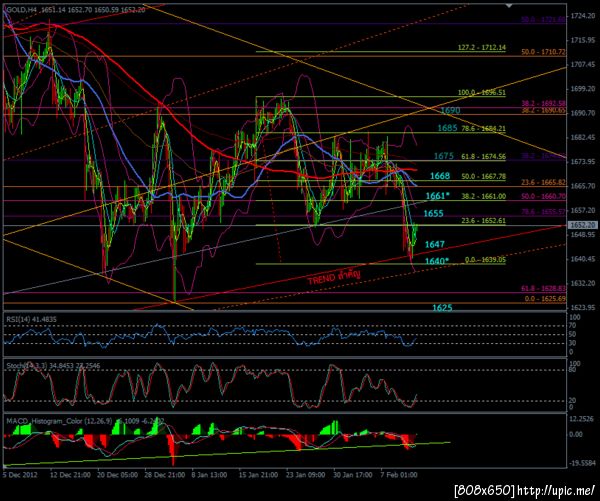Select the 7 Feb 01:00 time axis label
Image resolution: width=600 pixels, height=501 pixels.
399,475
